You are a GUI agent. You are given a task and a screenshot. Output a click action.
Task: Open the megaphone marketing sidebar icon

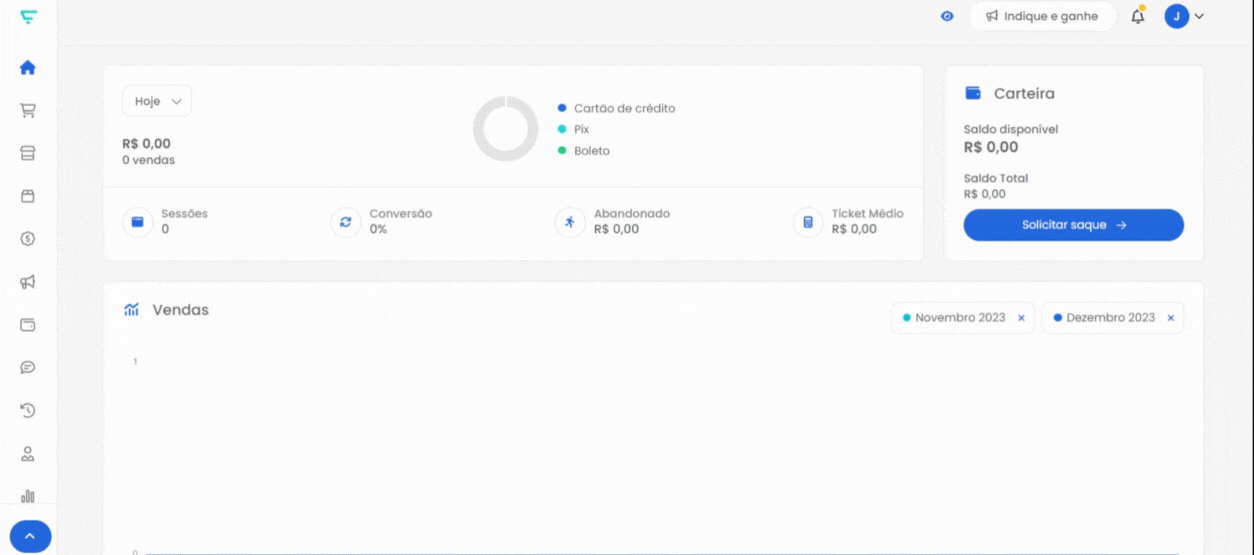coord(28,282)
